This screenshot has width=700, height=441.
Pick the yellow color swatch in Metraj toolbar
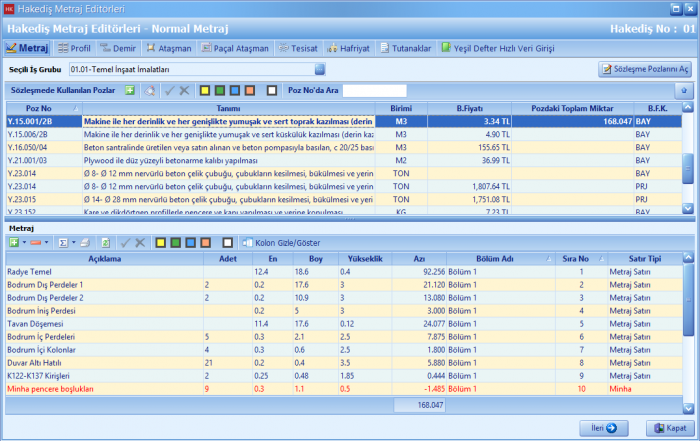pyautogui.click(x=160, y=242)
